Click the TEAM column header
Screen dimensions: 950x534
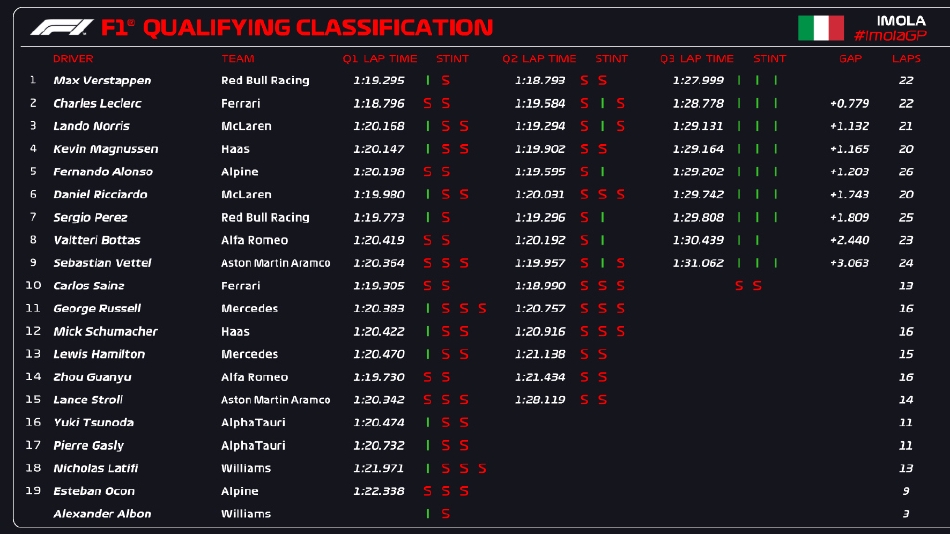238,59
